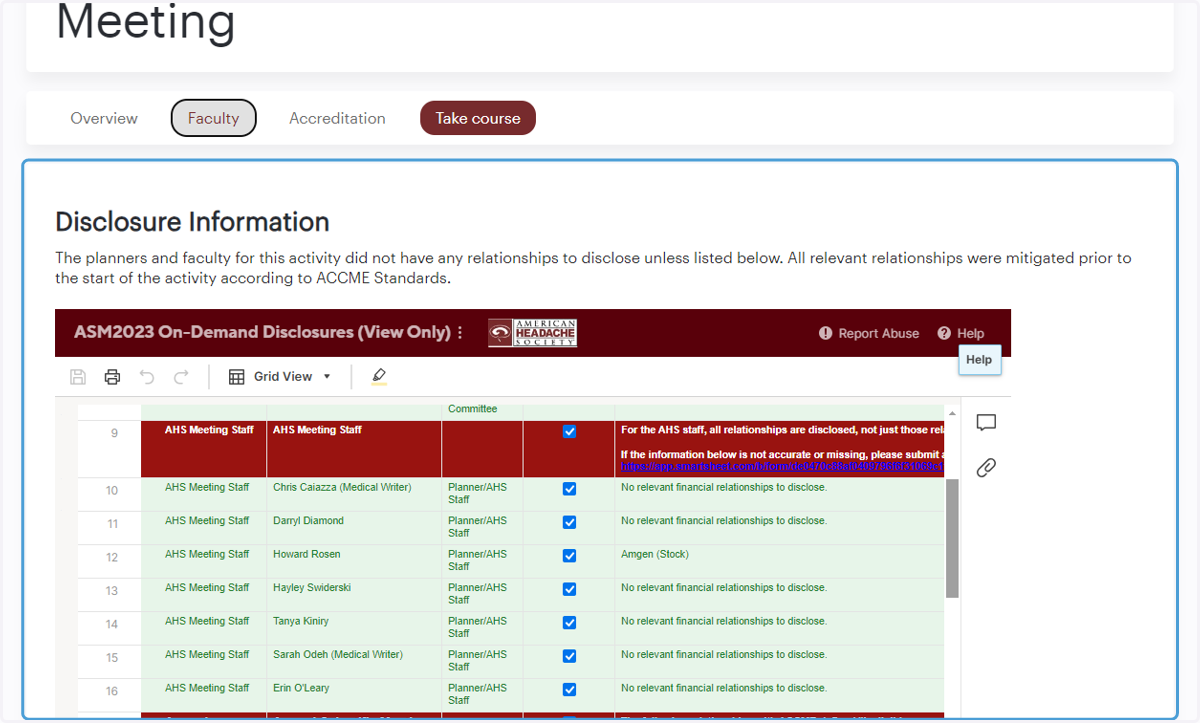Click the ASM2023 On-Demand Disclosures title
Viewport: 1200px width, 723px height.
262,332
